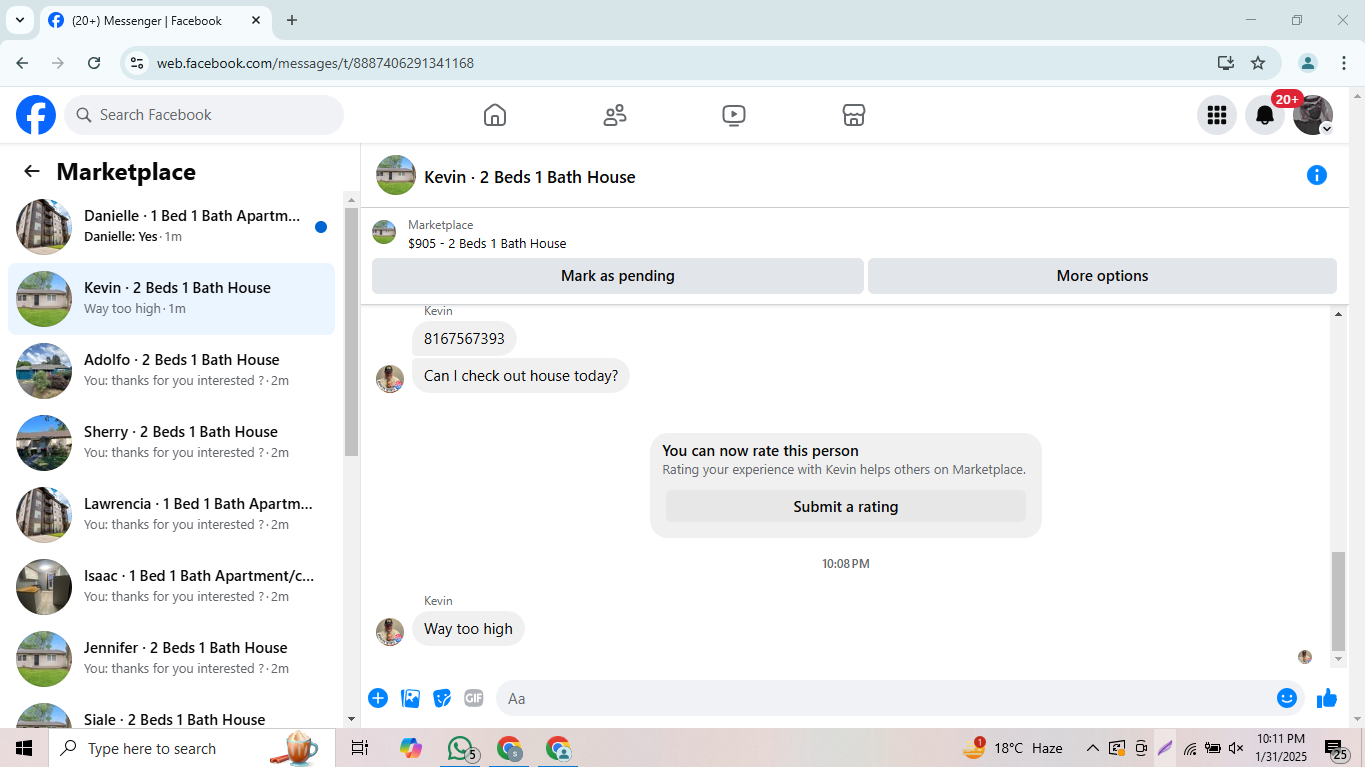Open Lawrencia's 1 Bed 1 Bath Apartment chat
The width and height of the screenshot is (1365, 767).
tap(171, 514)
